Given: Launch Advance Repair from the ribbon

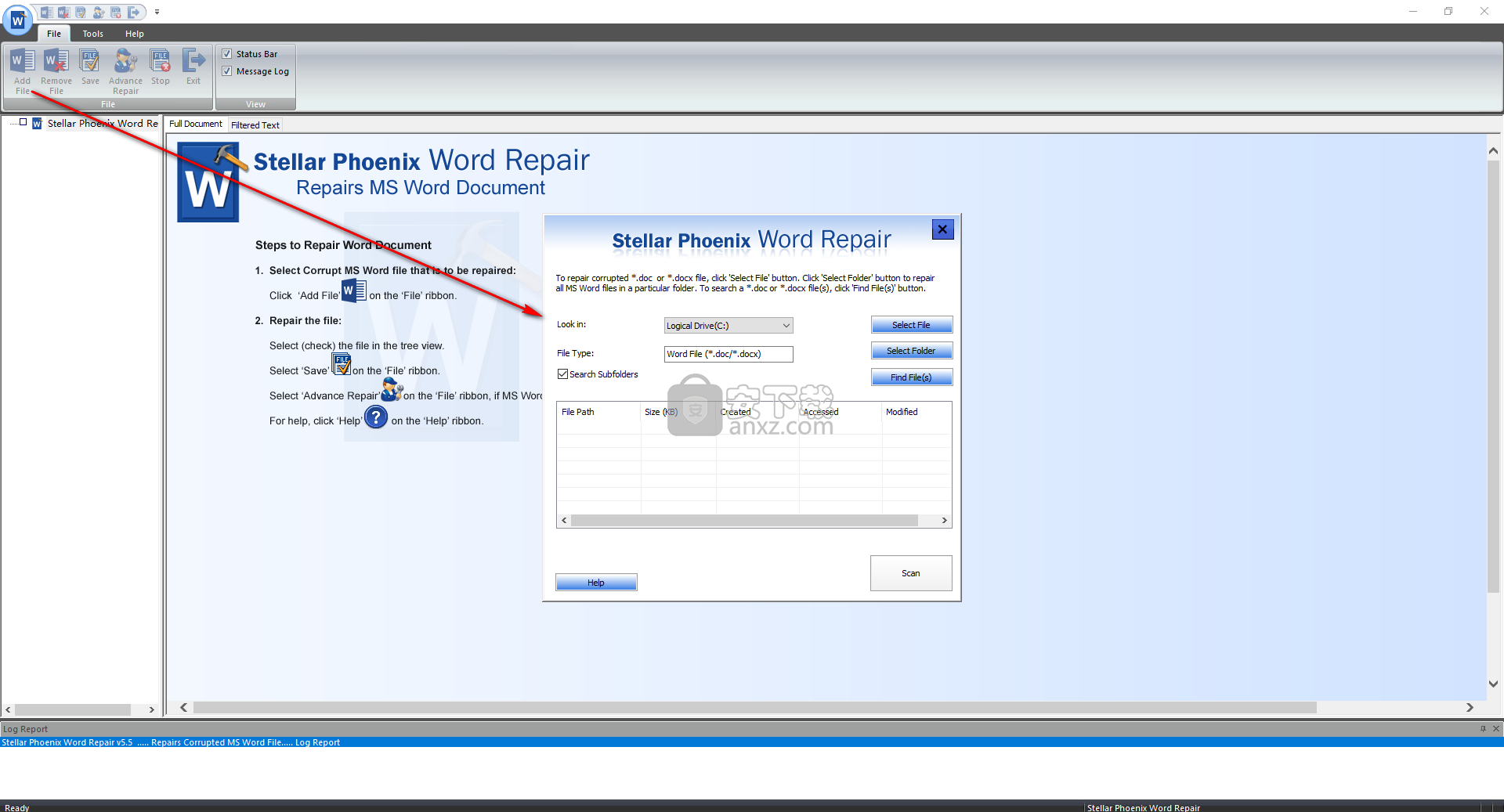Looking at the screenshot, I should (125, 71).
